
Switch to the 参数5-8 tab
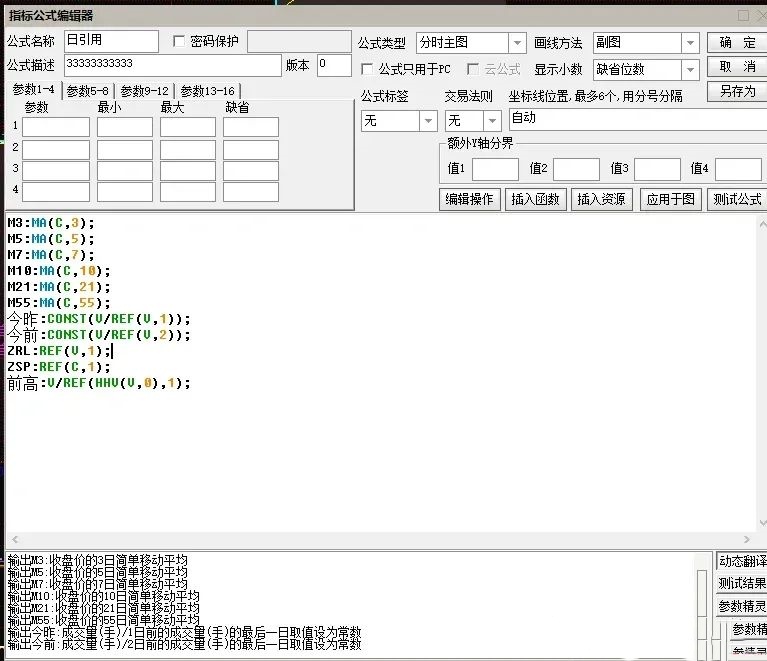(x=89, y=91)
